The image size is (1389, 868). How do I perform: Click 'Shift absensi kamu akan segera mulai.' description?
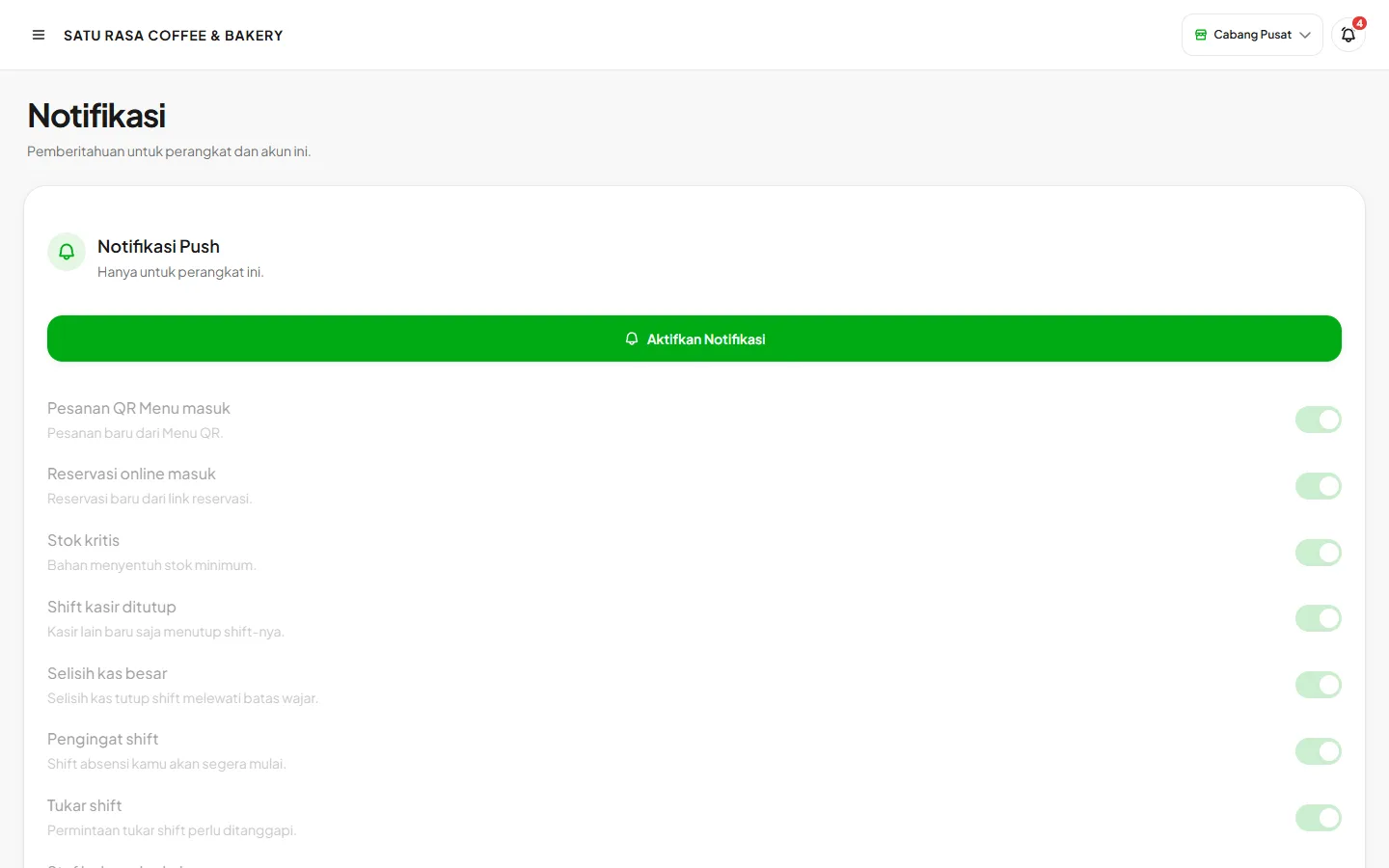click(167, 764)
